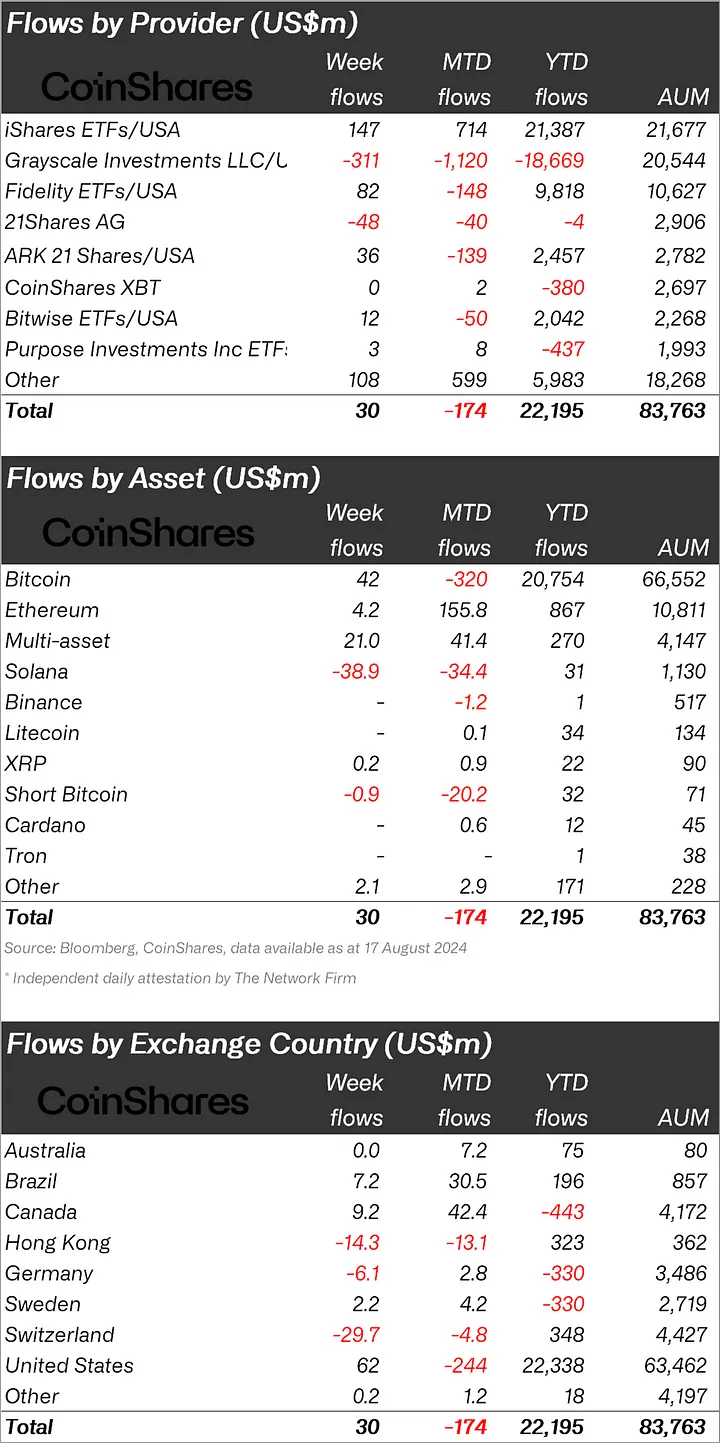Click the CoinShares logo in Flows by Exchange Country
Viewport: 720px width, 1443px height.
click(x=143, y=1101)
